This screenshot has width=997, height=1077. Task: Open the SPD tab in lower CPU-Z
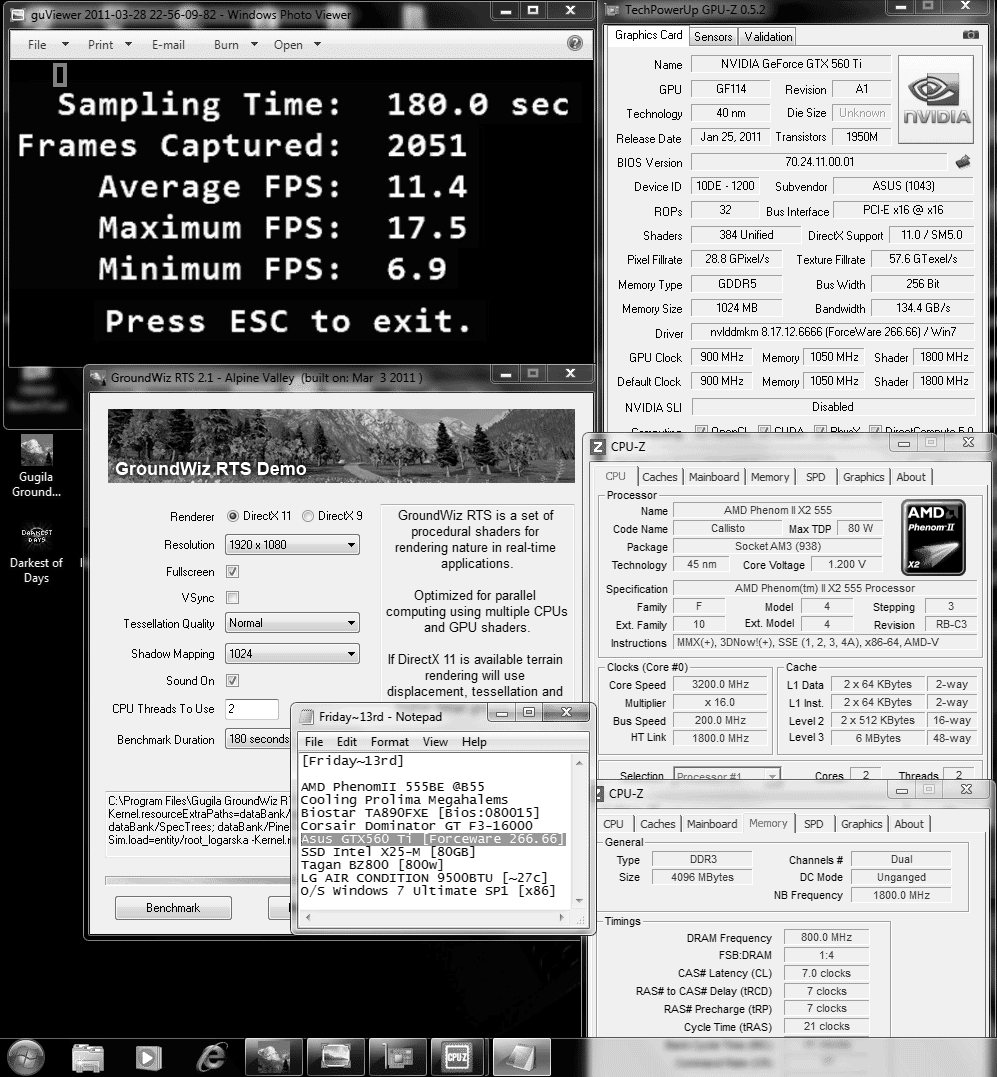(x=813, y=824)
